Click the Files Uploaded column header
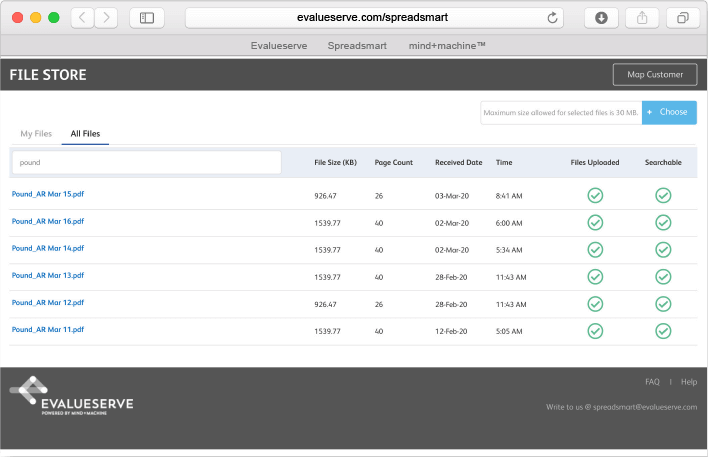This screenshot has width=708, height=457. pyautogui.click(x=595, y=163)
